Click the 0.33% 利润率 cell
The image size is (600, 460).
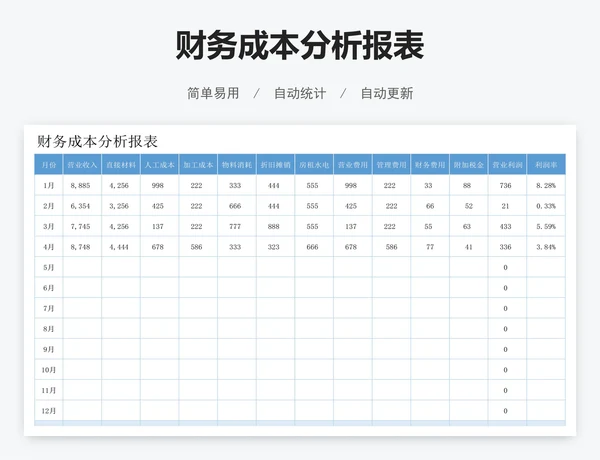(546, 206)
